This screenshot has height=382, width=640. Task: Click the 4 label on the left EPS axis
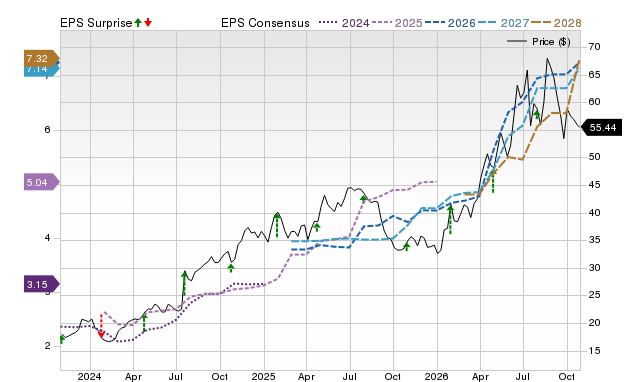pyautogui.click(x=47, y=238)
